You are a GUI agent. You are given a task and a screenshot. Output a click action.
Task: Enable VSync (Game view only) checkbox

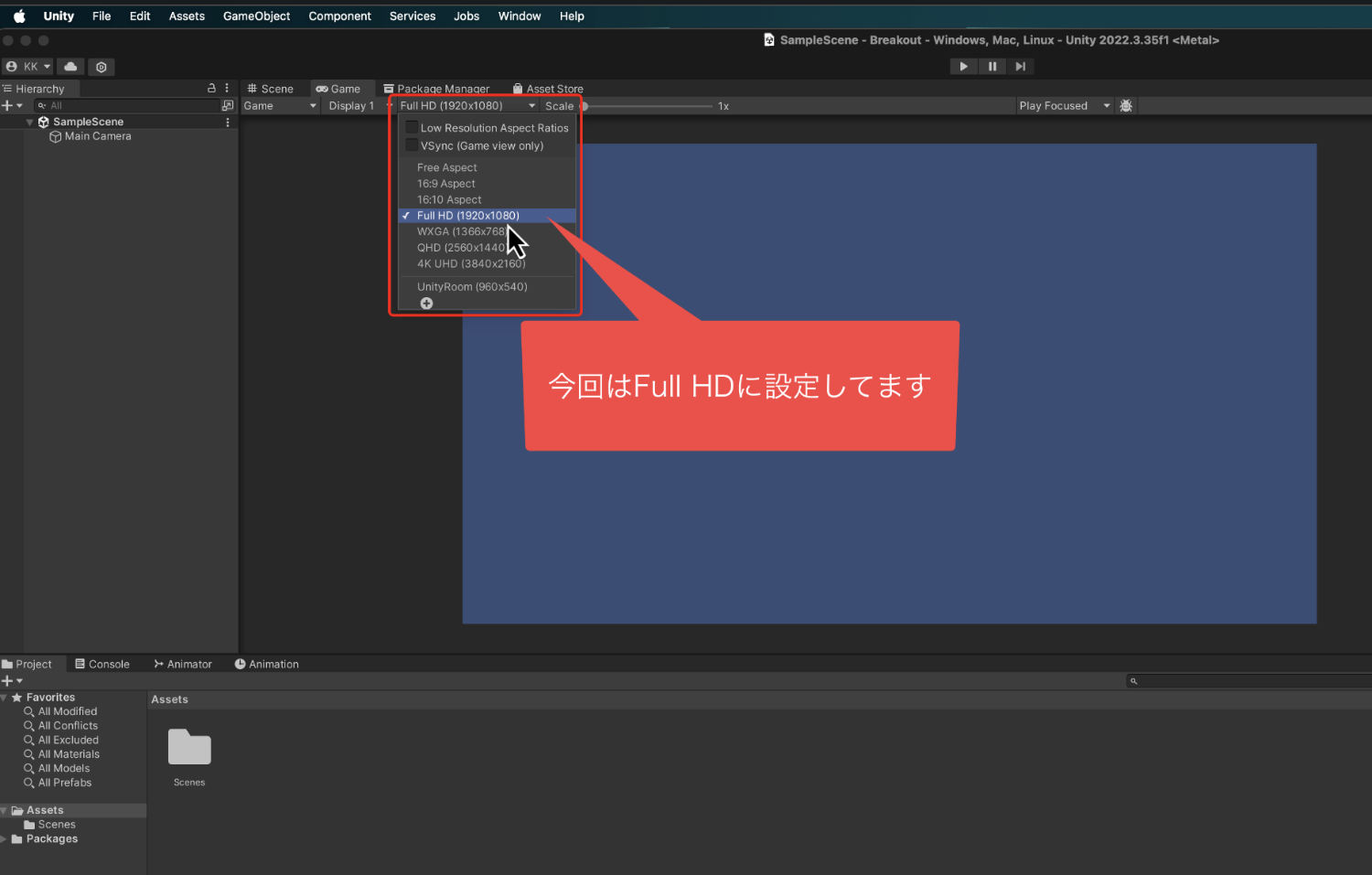click(412, 145)
